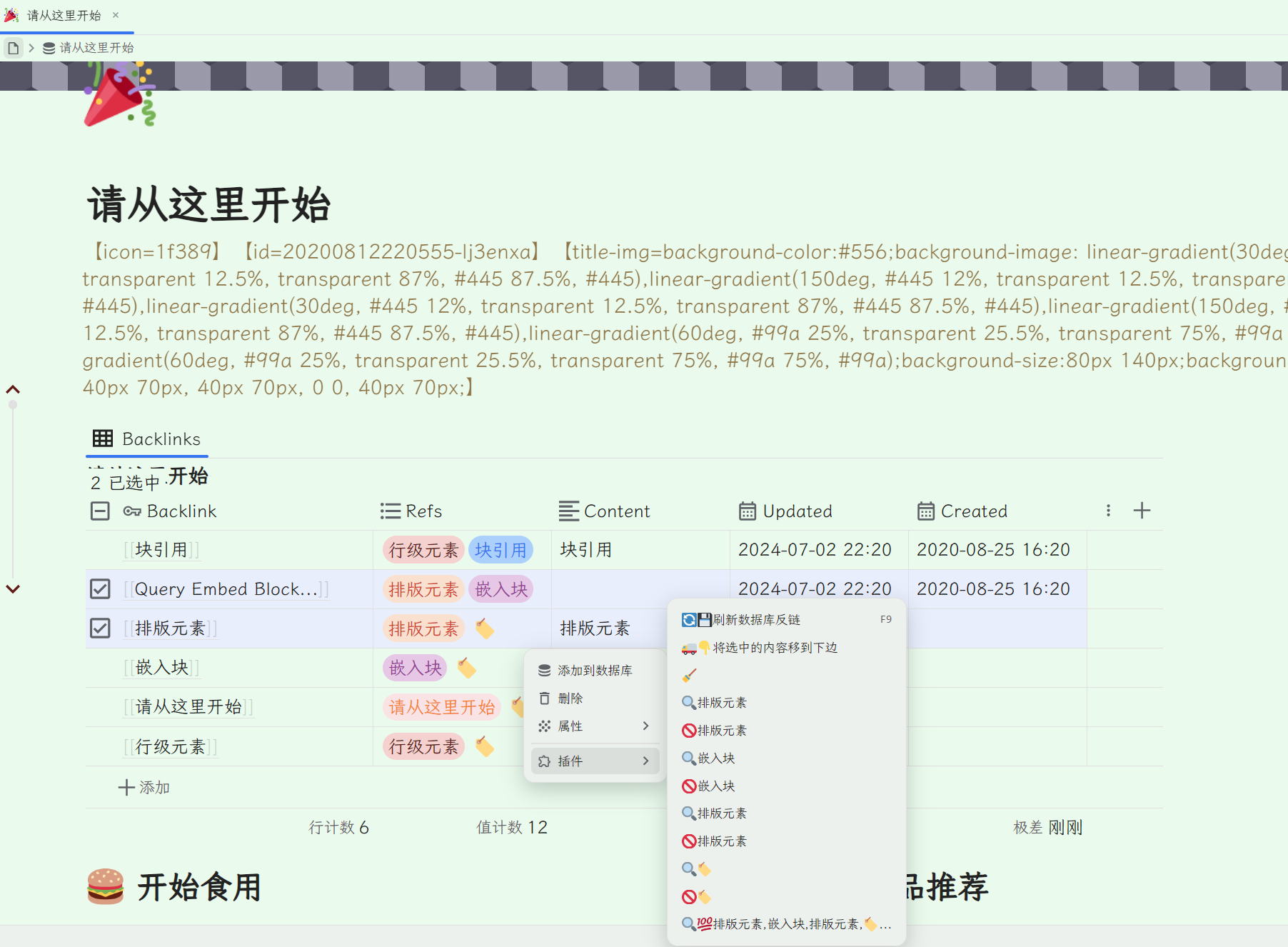Click the 排版元素 tag in the Query Embed row
Viewport: 1288px width, 947px height.
(x=423, y=589)
